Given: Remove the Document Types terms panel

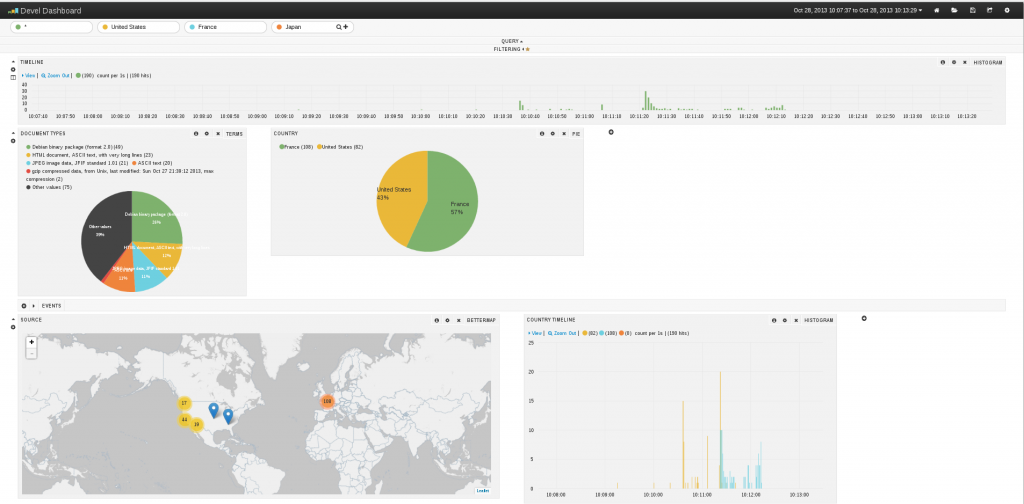Looking at the screenshot, I should [x=217, y=134].
